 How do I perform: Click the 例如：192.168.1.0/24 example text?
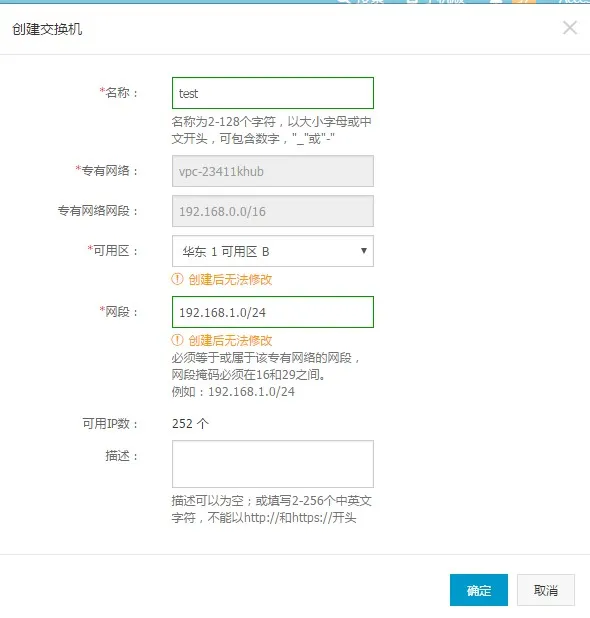pos(233,391)
